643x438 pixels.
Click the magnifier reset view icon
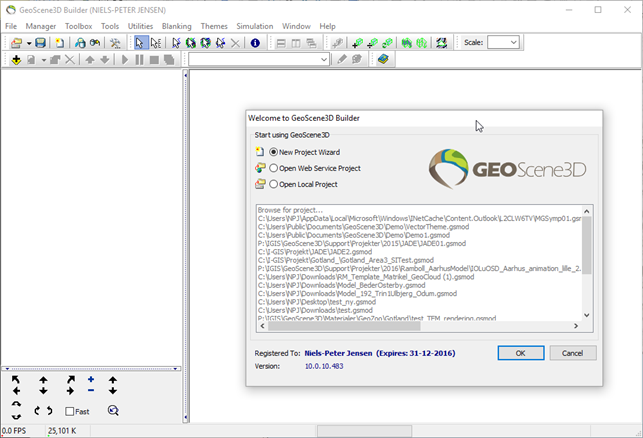(x=113, y=411)
